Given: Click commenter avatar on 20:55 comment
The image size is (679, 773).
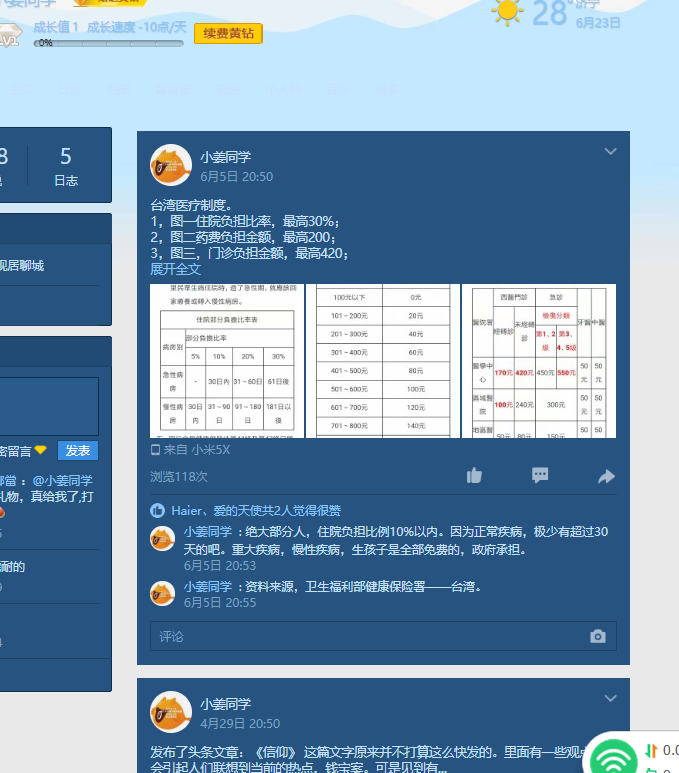Looking at the screenshot, I should (x=162, y=594).
